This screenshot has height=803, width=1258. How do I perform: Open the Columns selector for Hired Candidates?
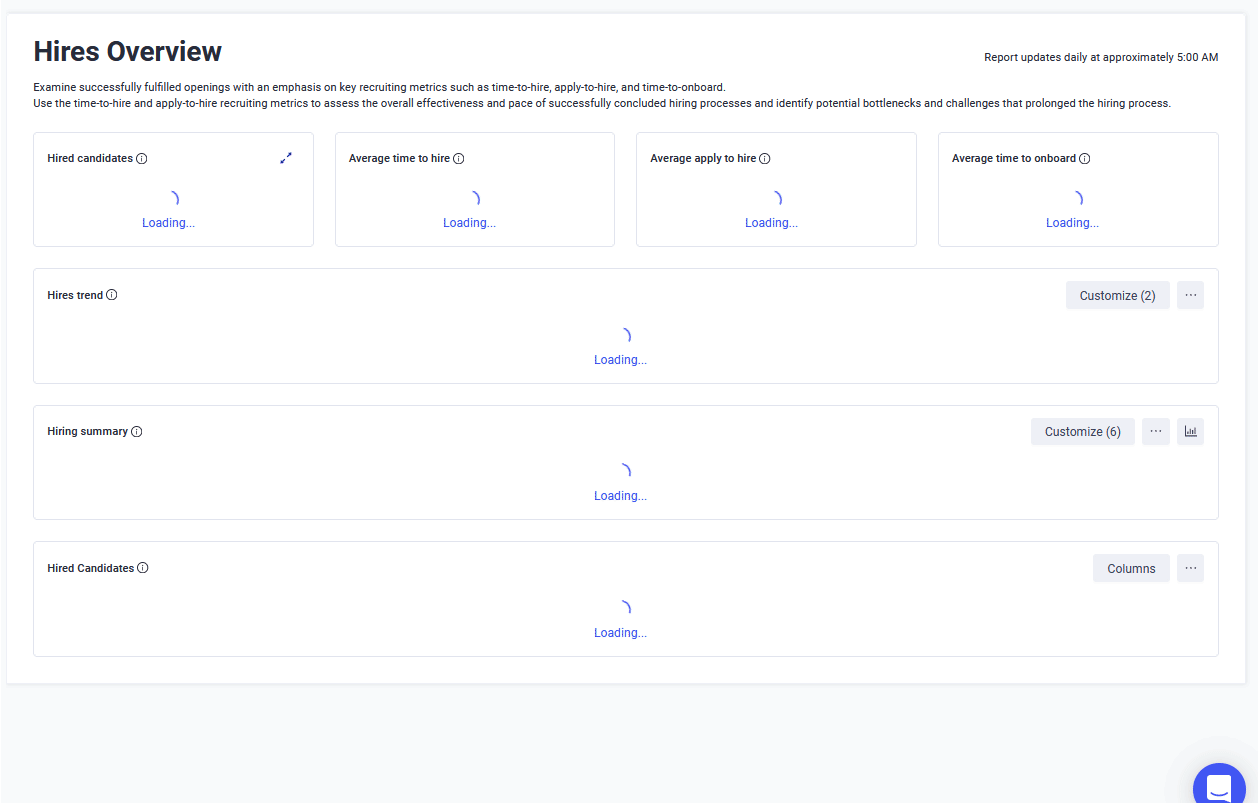pyautogui.click(x=1131, y=569)
